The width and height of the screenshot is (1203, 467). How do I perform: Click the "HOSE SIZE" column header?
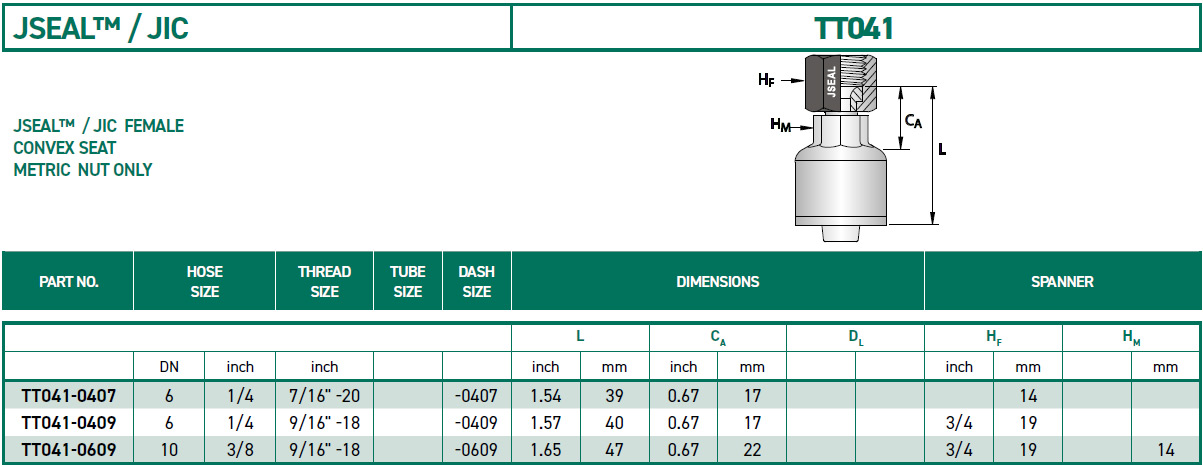(205, 281)
